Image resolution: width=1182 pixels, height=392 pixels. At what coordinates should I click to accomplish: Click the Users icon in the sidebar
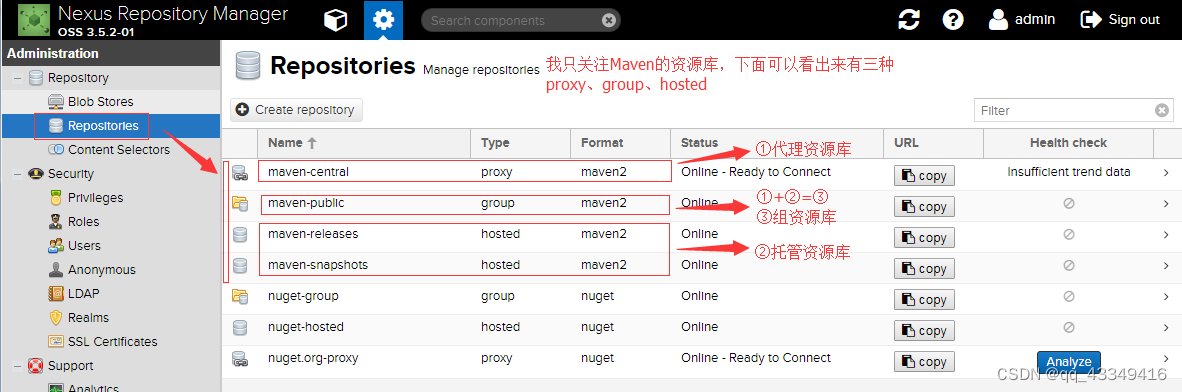click(55, 246)
